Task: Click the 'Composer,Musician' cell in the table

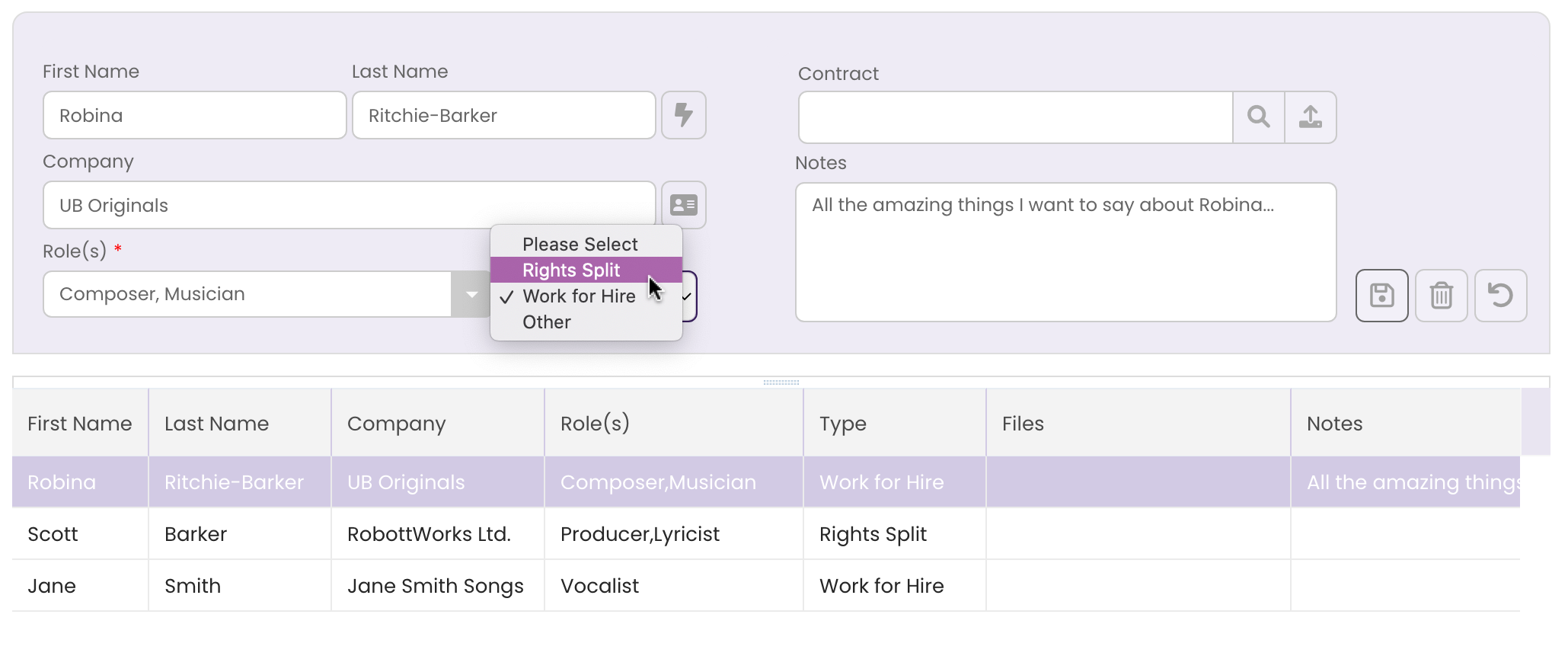Action: coord(674,482)
